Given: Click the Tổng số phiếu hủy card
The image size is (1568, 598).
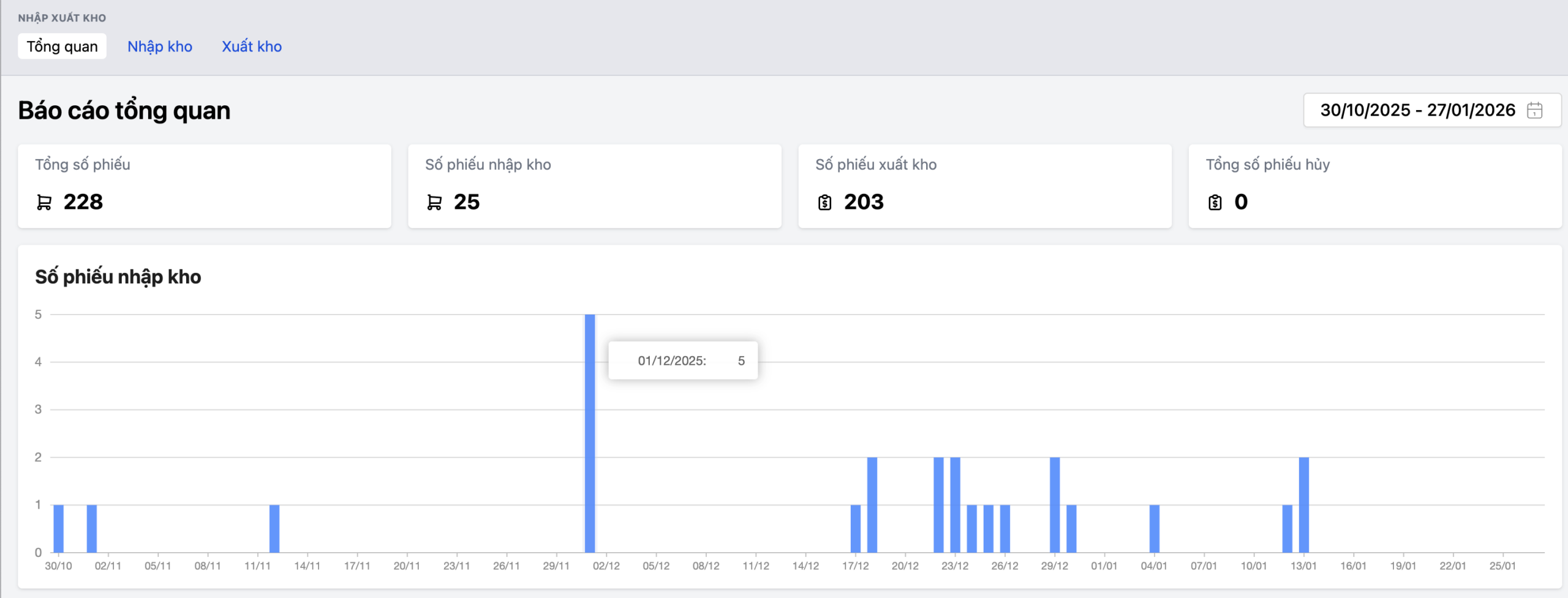Looking at the screenshot, I should 1374,186.
